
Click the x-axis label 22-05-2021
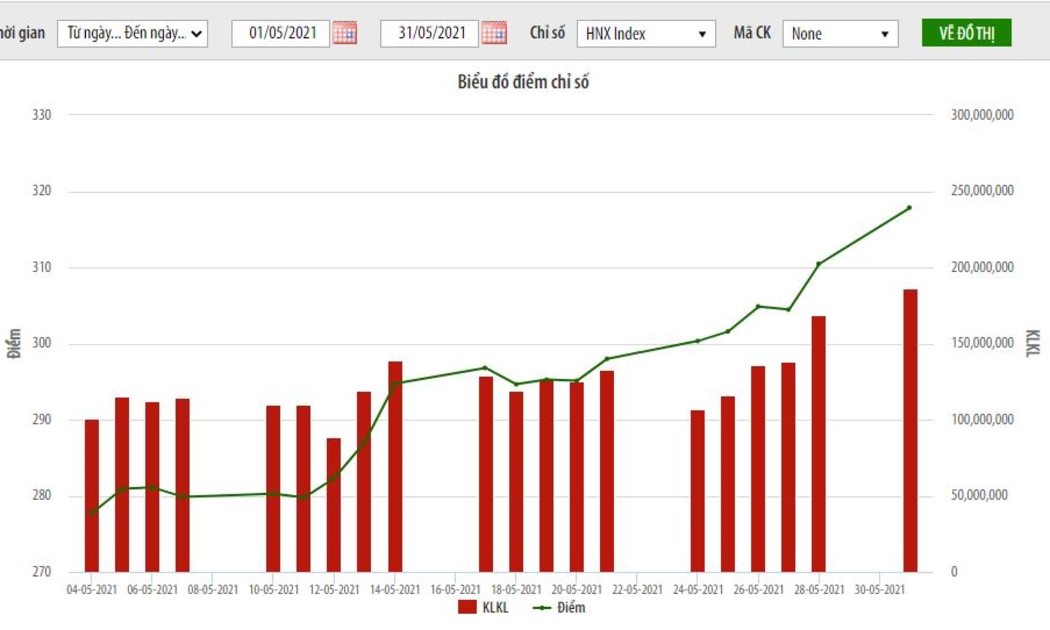pyautogui.click(x=637, y=589)
